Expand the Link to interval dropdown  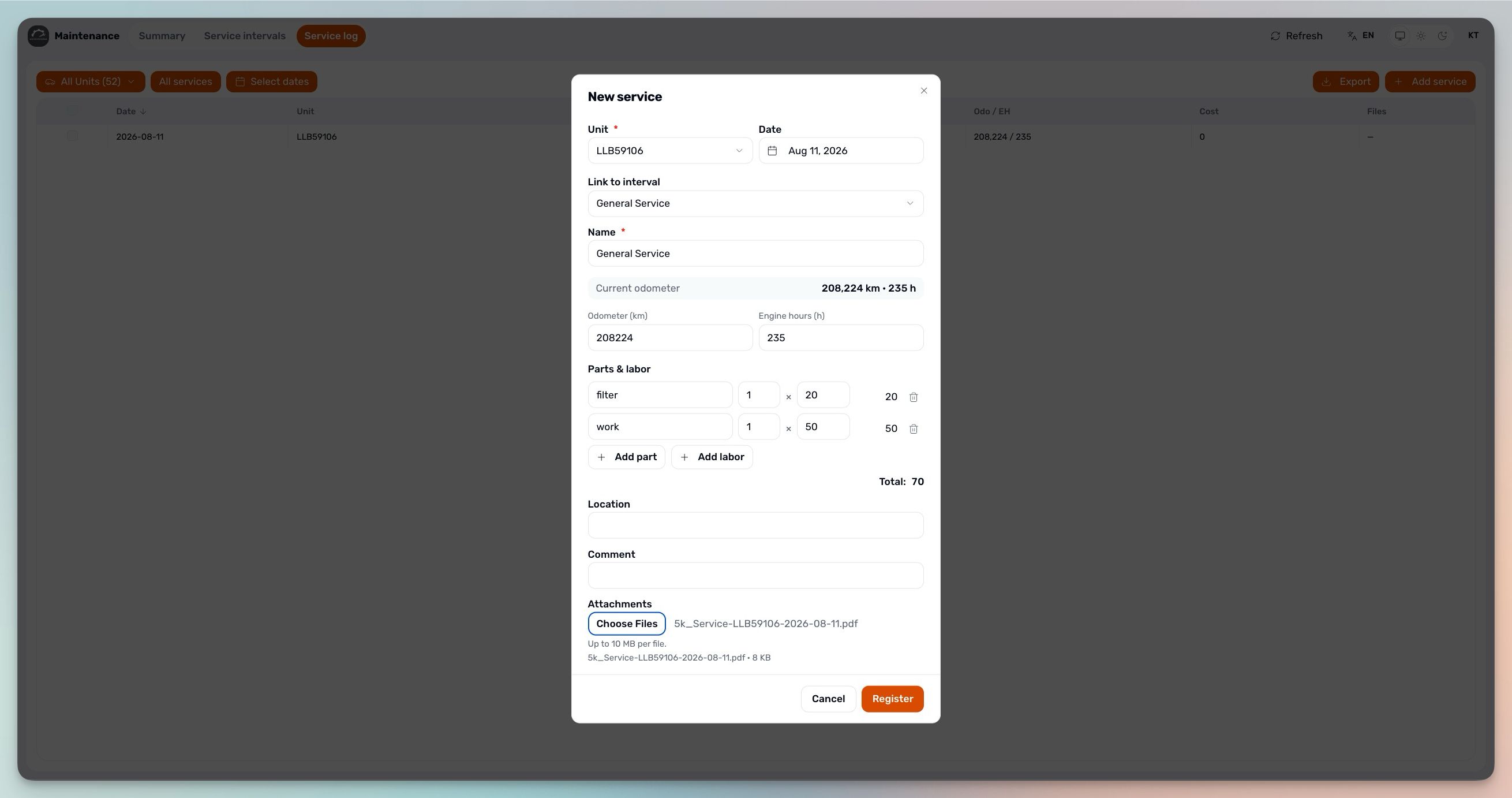point(755,204)
